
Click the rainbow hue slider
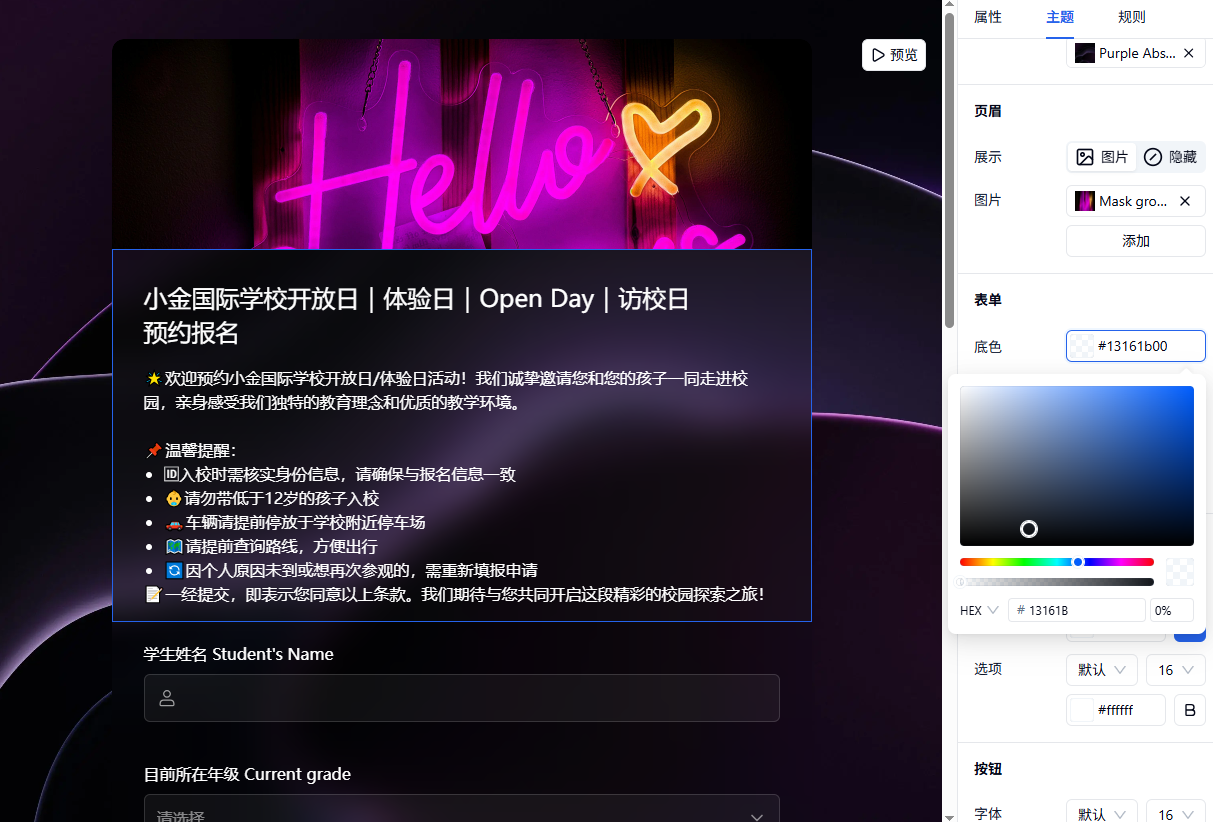click(x=1056, y=562)
